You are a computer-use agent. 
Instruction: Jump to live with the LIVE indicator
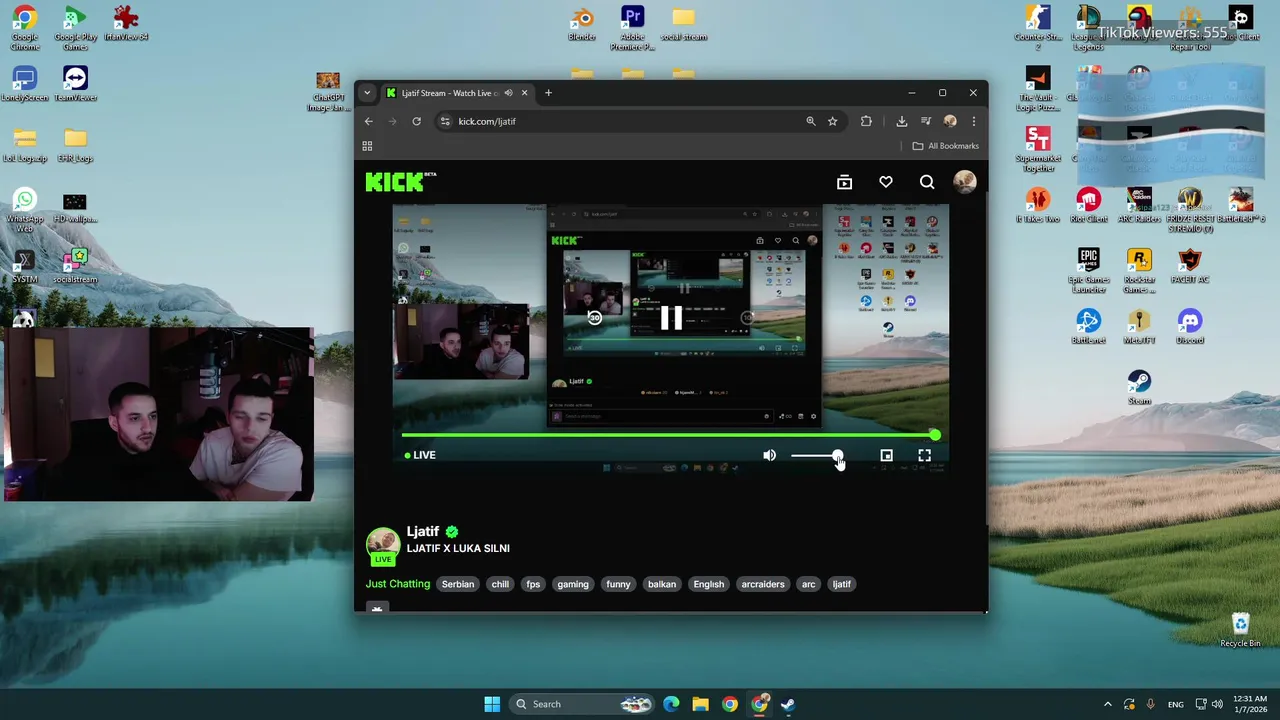point(420,455)
